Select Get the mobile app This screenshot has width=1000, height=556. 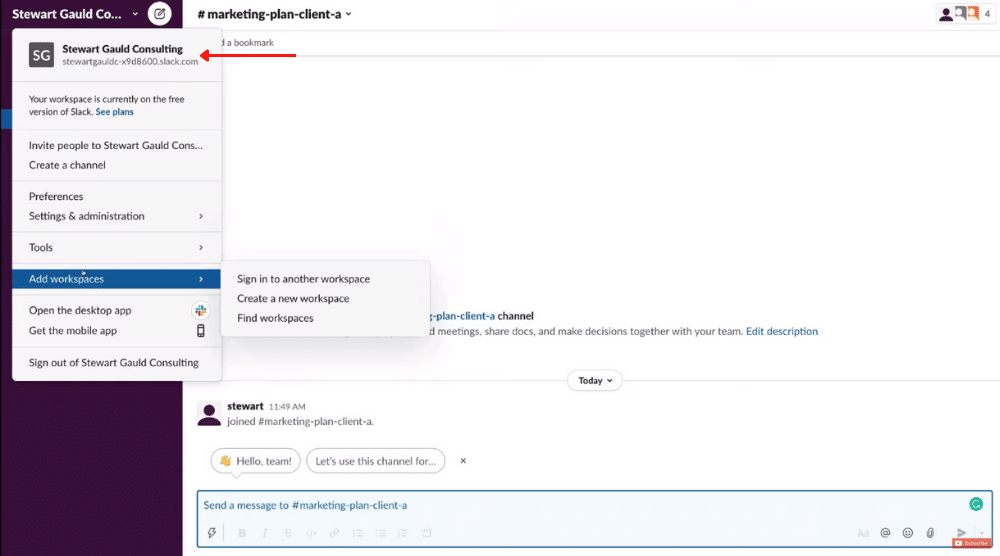click(115, 330)
